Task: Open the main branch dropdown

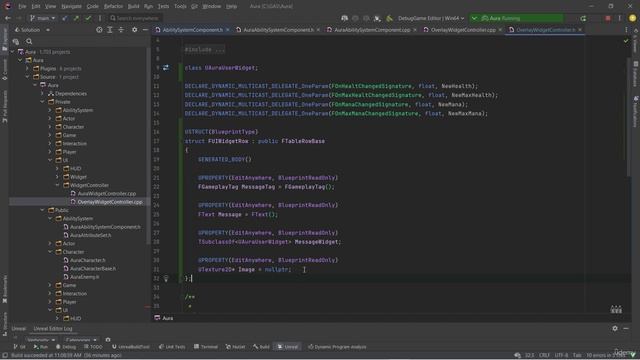Action: coord(43,18)
